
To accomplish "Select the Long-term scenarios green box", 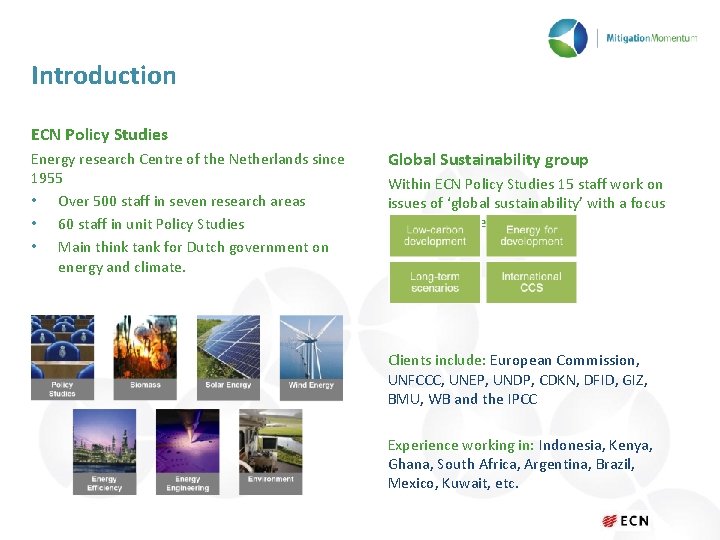I will pyautogui.click(x=435, y=282).
